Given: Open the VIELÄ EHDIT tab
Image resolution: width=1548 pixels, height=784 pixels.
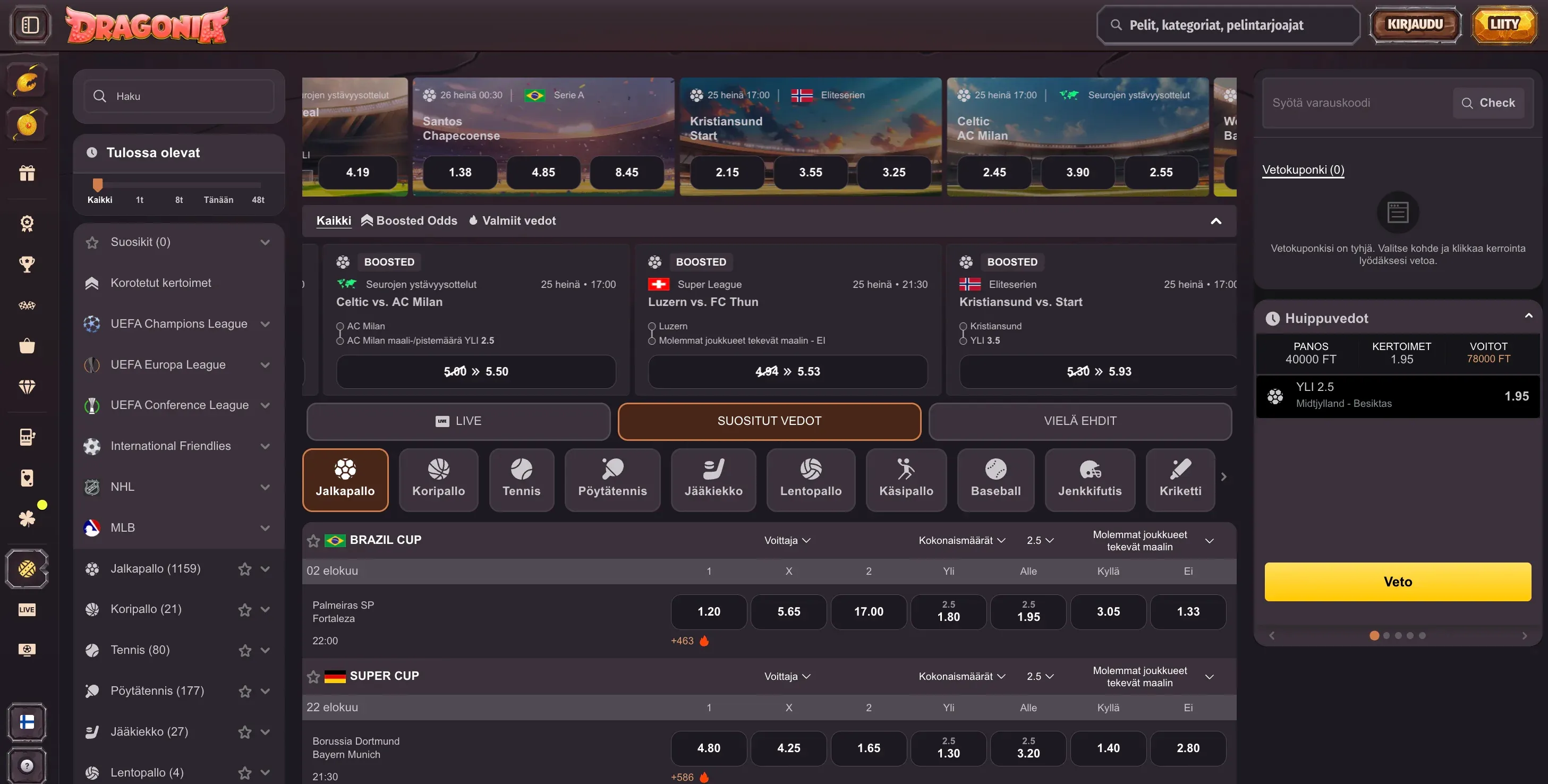Looking at the screenshot, I should [1080, 421].
